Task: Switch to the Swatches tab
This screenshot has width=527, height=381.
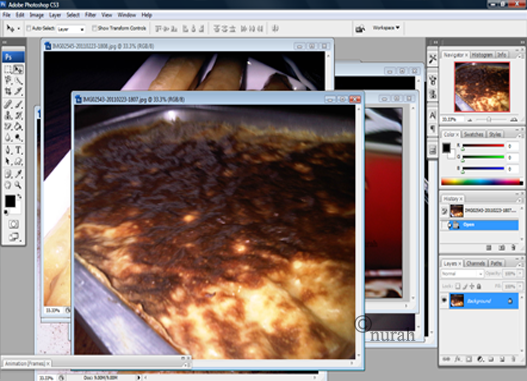Action: tap(473, 134)
